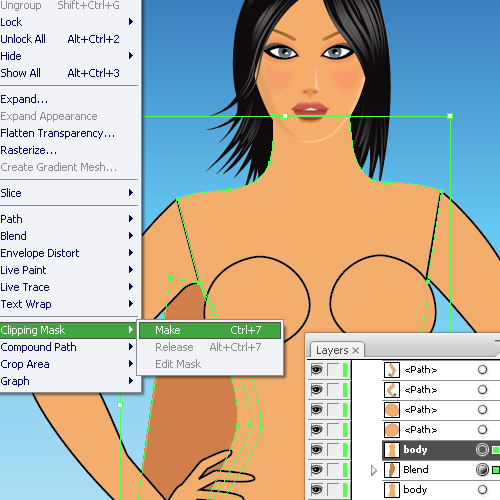Expand the Blend layer disclosure triangle
500x500 pixels.
click(x=374, y=470)
